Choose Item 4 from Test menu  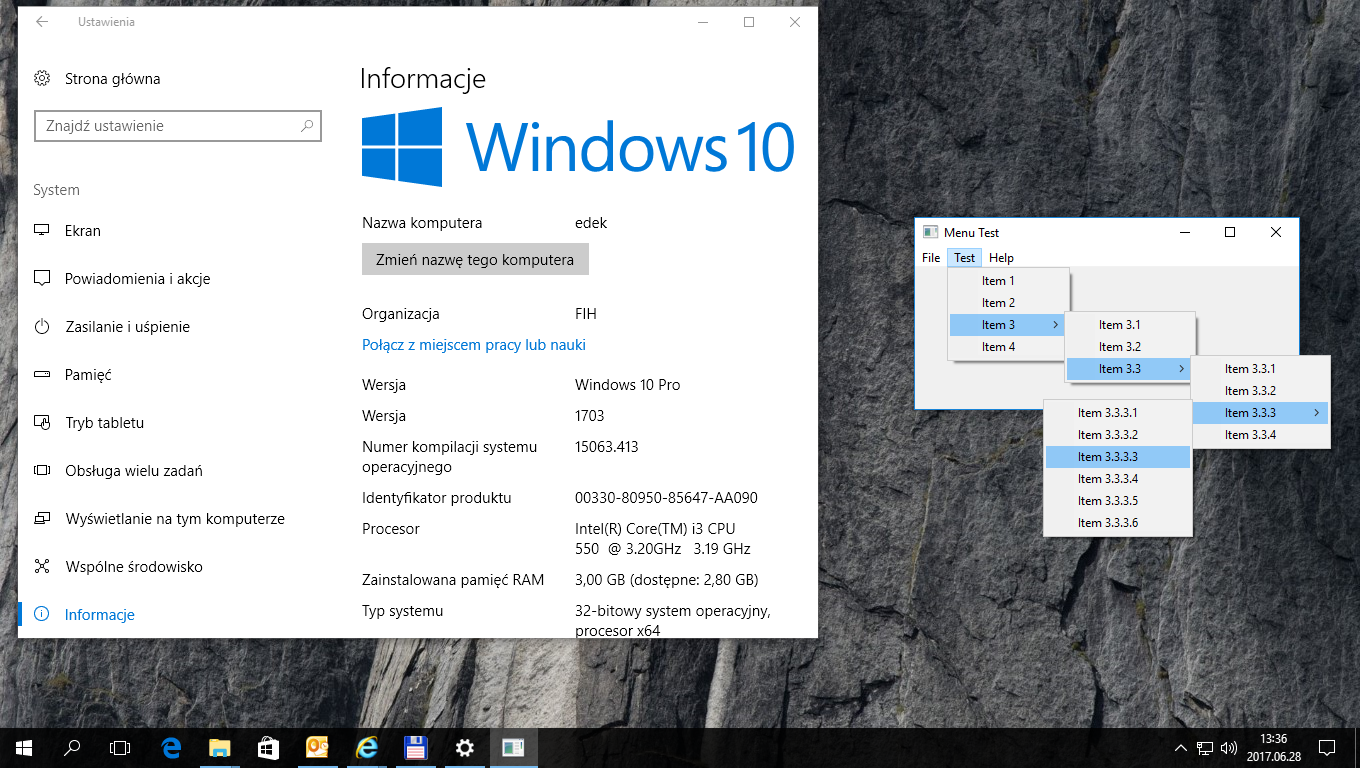(x=1008, y=347)
